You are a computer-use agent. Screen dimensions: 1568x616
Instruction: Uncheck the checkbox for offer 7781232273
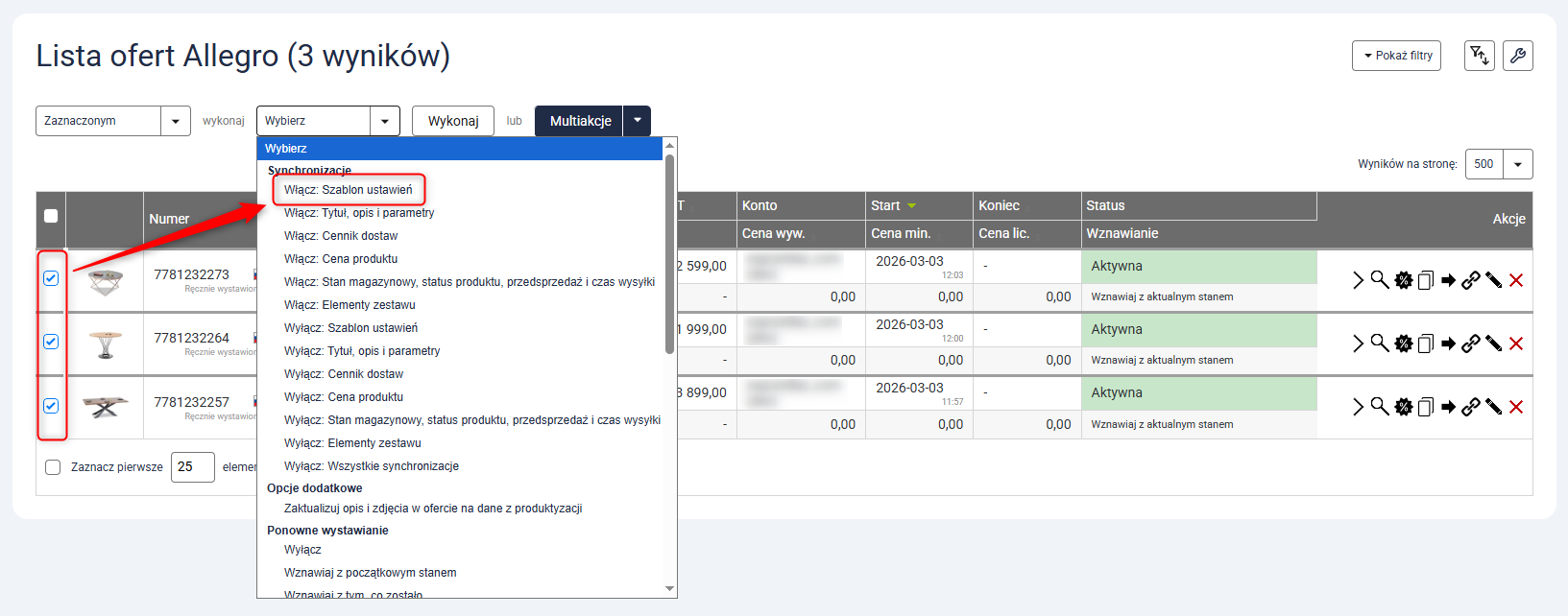[51, 278]
